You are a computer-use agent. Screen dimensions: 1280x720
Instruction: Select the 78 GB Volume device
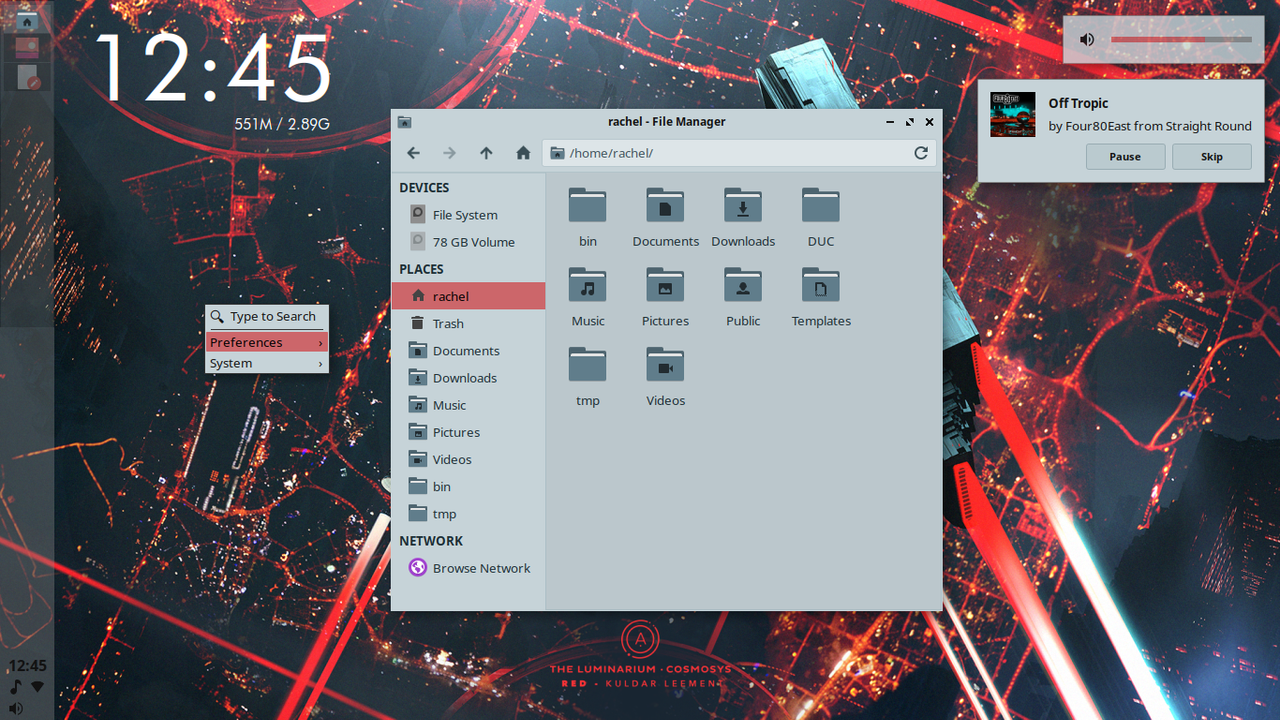468,242
